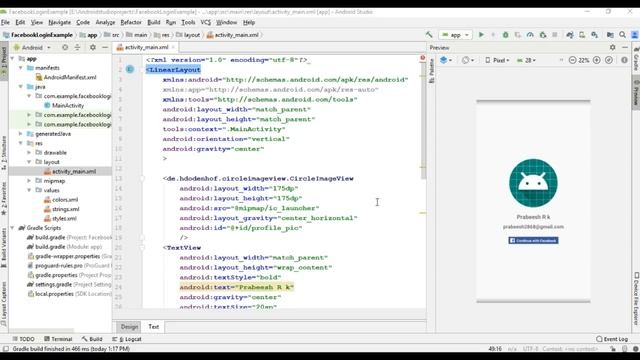This screenshot has width=640, height=360.
Task: Open the Logcat tool window
Action: tap(127, 339)
